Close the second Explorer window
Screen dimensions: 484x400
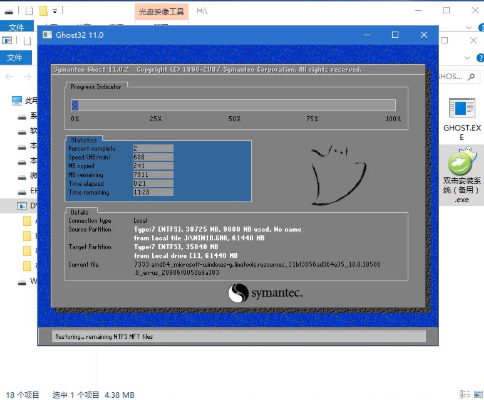[x=473, y=41]
